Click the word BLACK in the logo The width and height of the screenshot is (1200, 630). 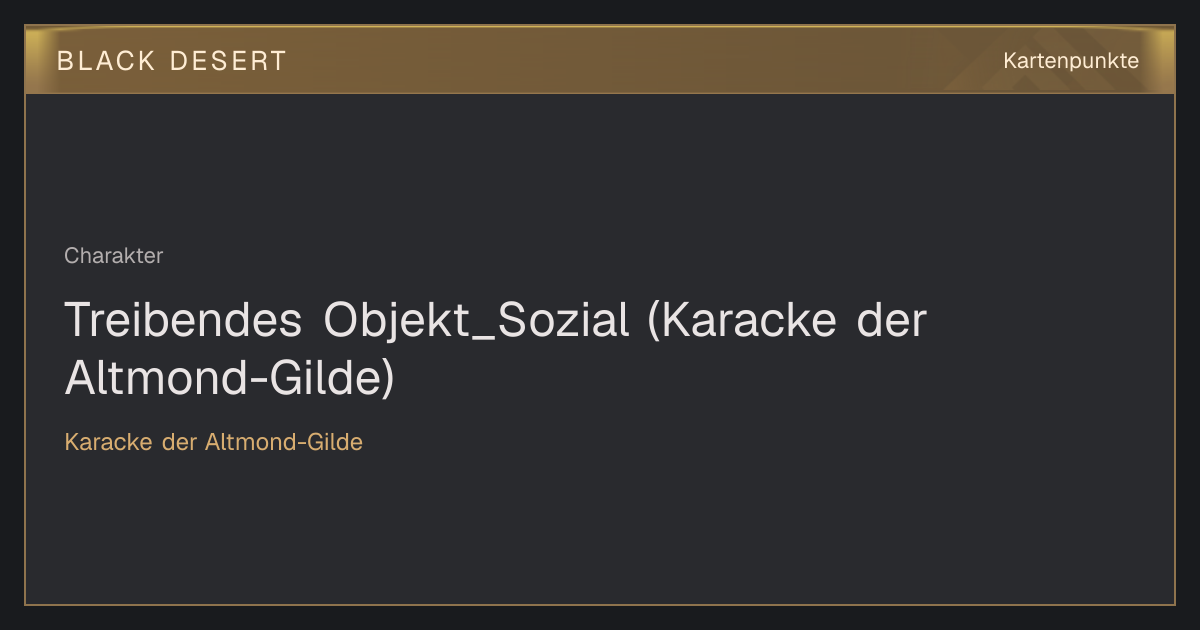[106, 61]
